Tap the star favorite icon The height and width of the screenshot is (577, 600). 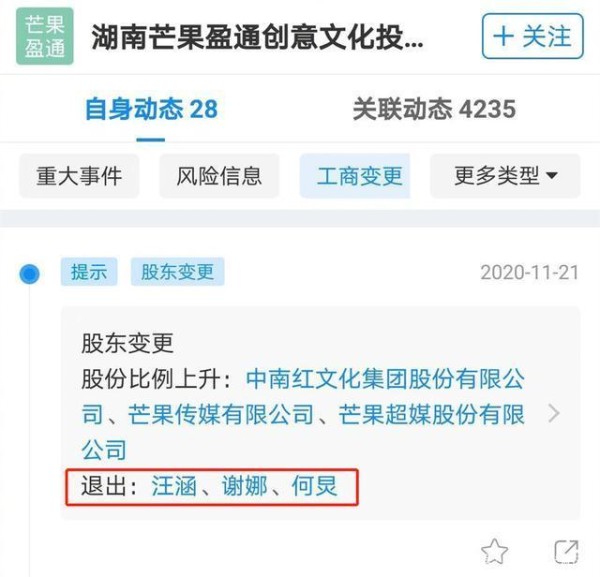[494, 551]
